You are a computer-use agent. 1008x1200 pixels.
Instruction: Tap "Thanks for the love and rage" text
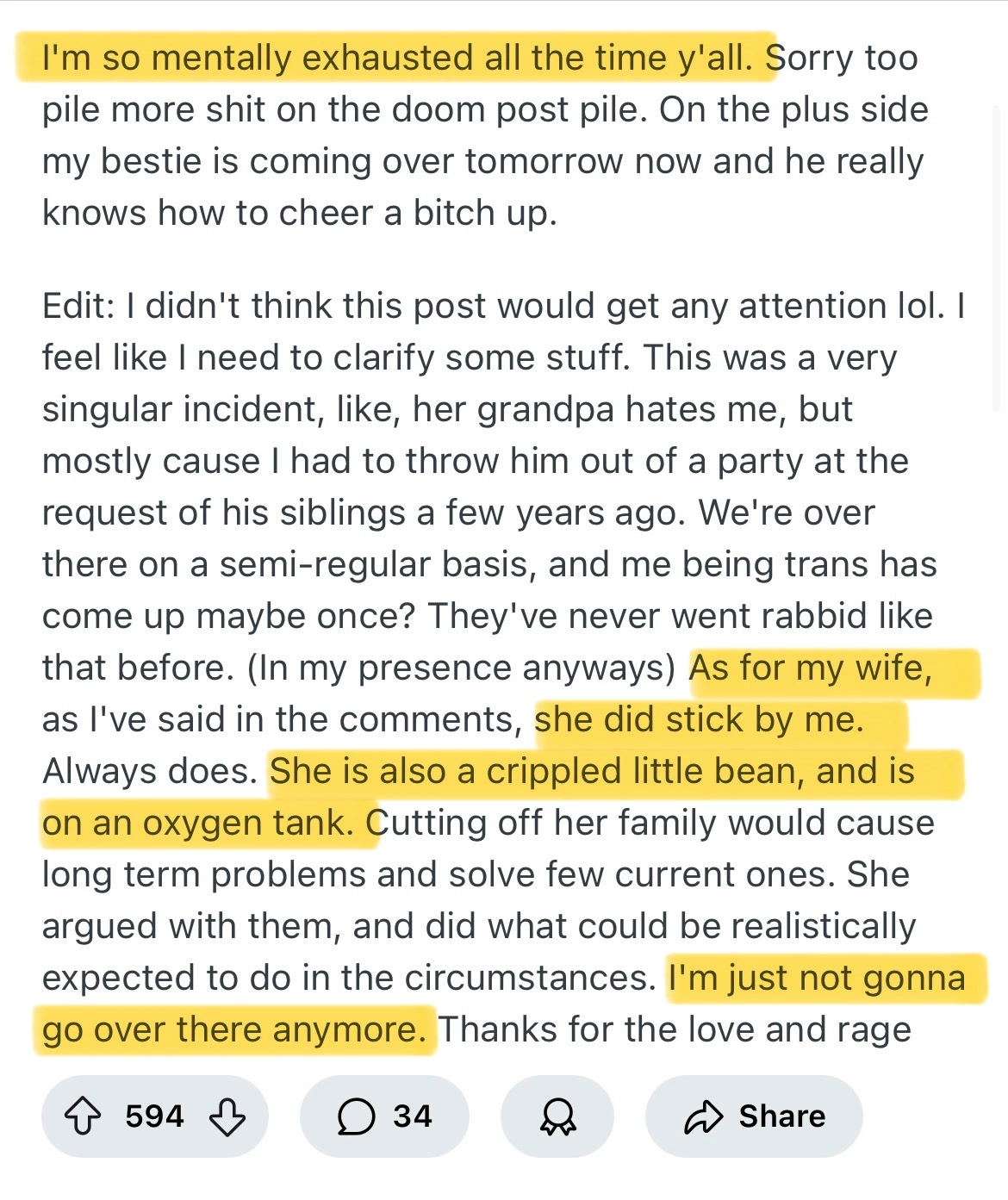pos(675,1029)
